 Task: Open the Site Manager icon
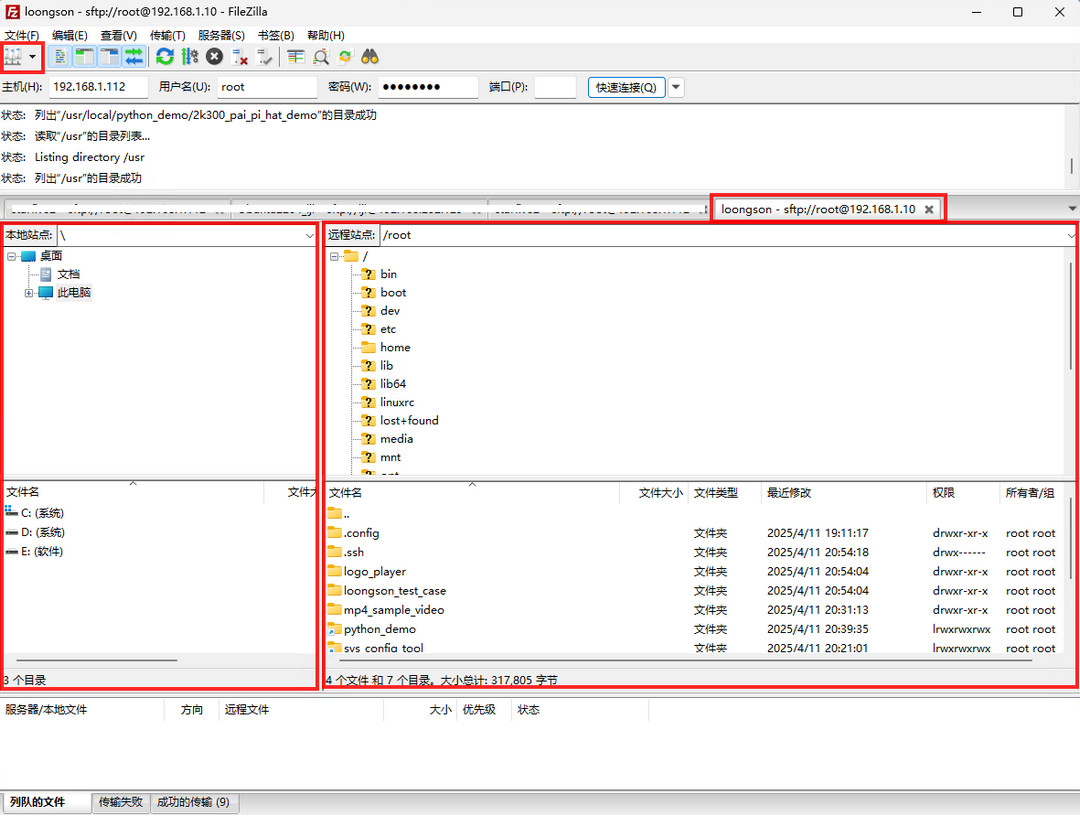click(x=13, y=57)
